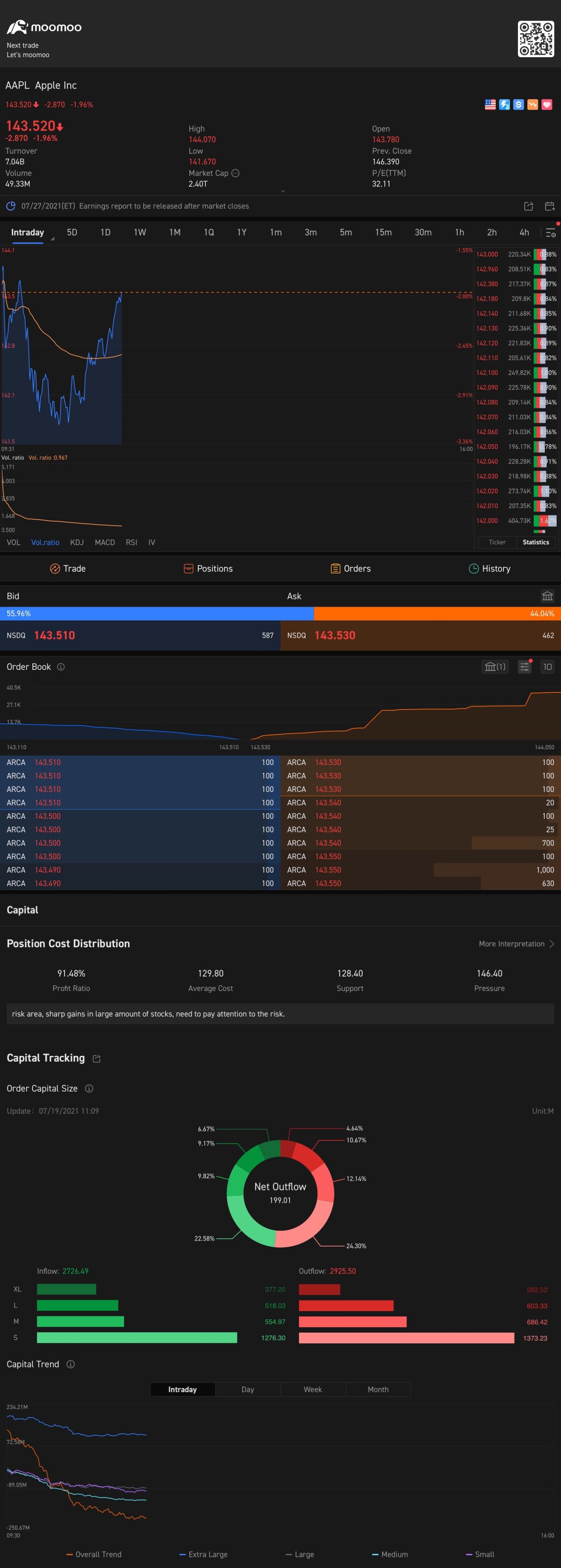Add earnings date to calendar
The image size is (561, 1568).
[x=549, y=206]
